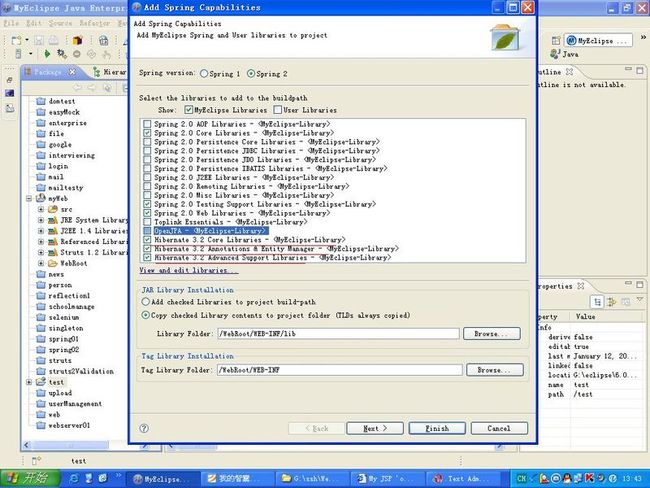Close the Package Explorer view with its X
The image size is (650, 488).
click(72, 72)
